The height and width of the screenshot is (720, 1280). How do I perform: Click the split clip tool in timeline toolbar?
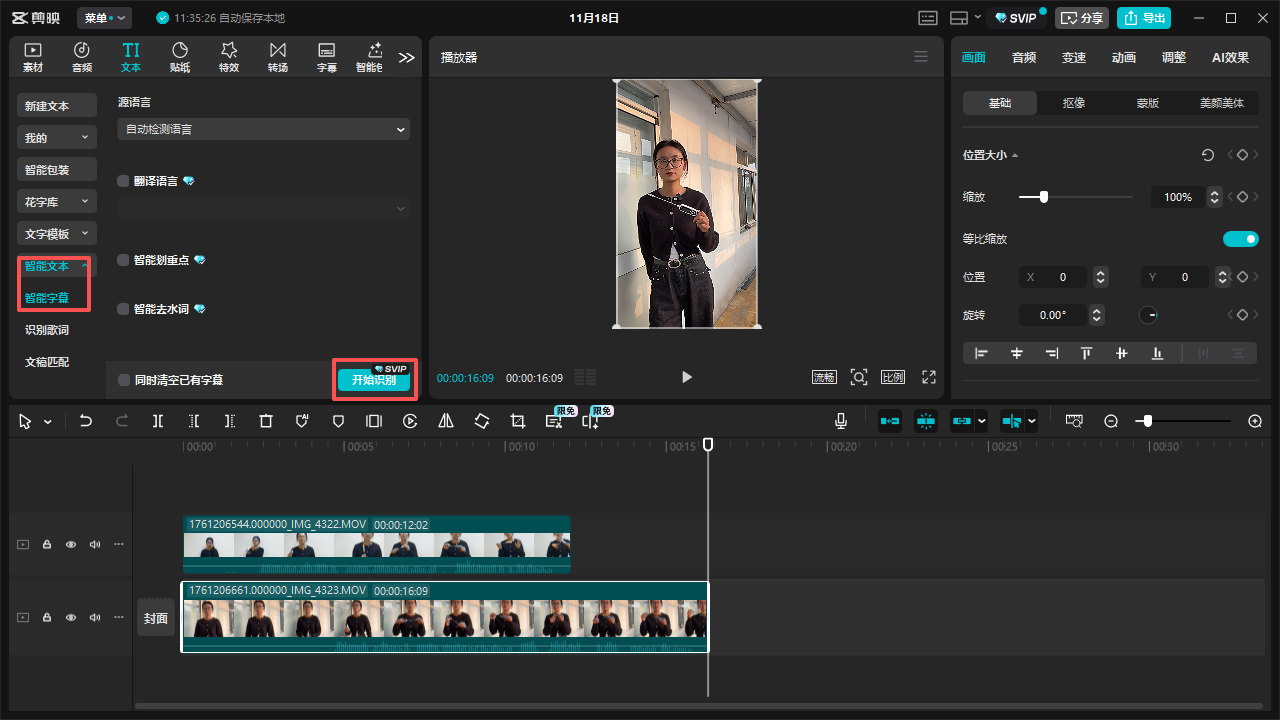[158, 421]
